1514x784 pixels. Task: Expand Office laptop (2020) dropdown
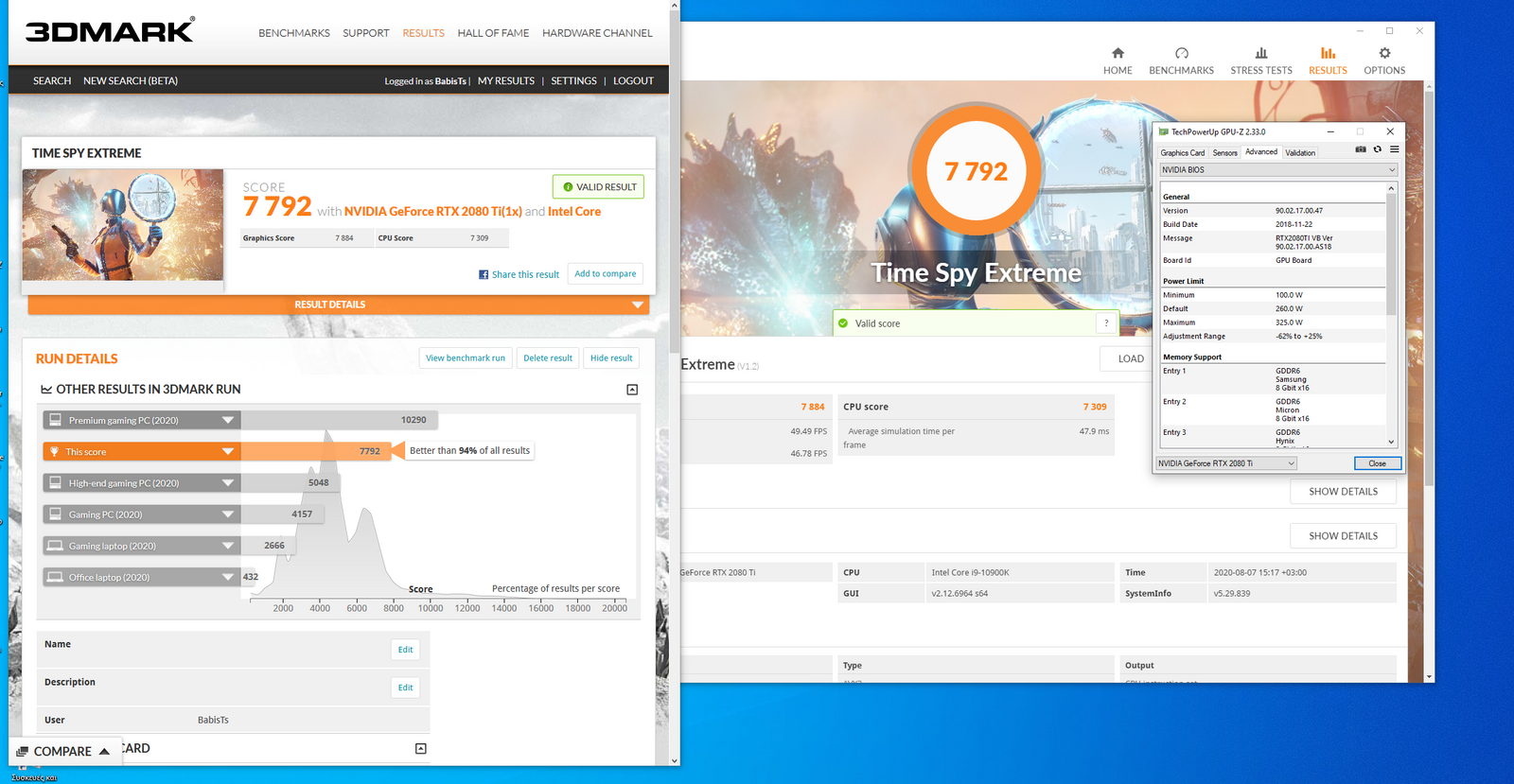tap(228, 577)
